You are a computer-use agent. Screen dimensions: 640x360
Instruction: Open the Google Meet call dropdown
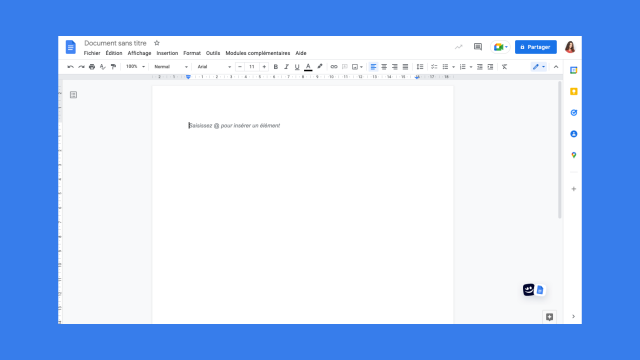tap(500, 47)
